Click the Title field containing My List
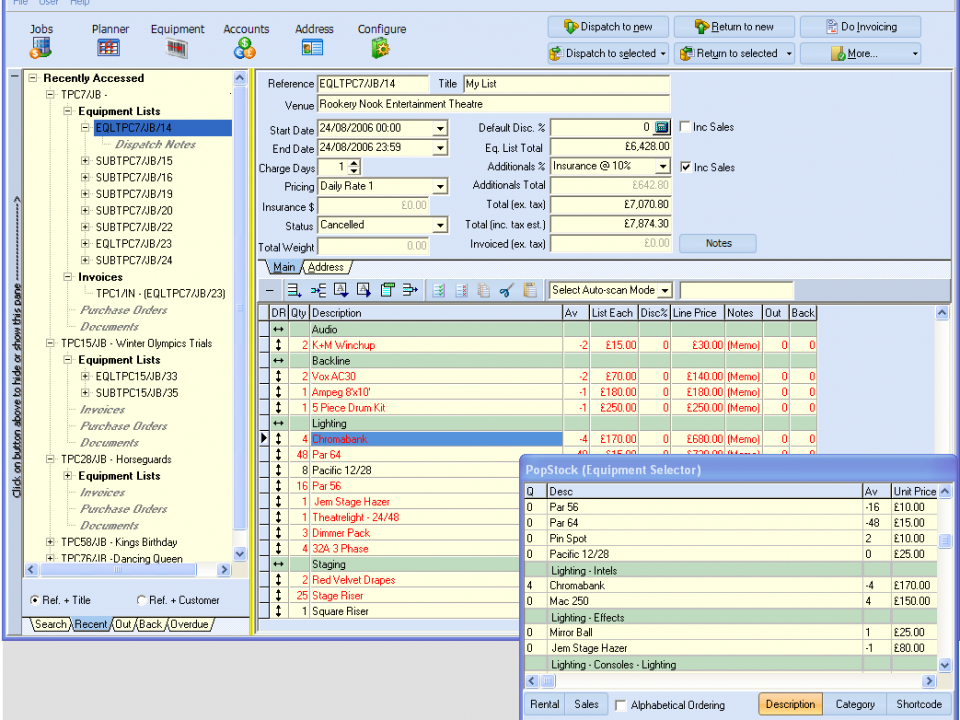This screenshot has height=720, width=960. pyautogui.click(x=565, y=84)
